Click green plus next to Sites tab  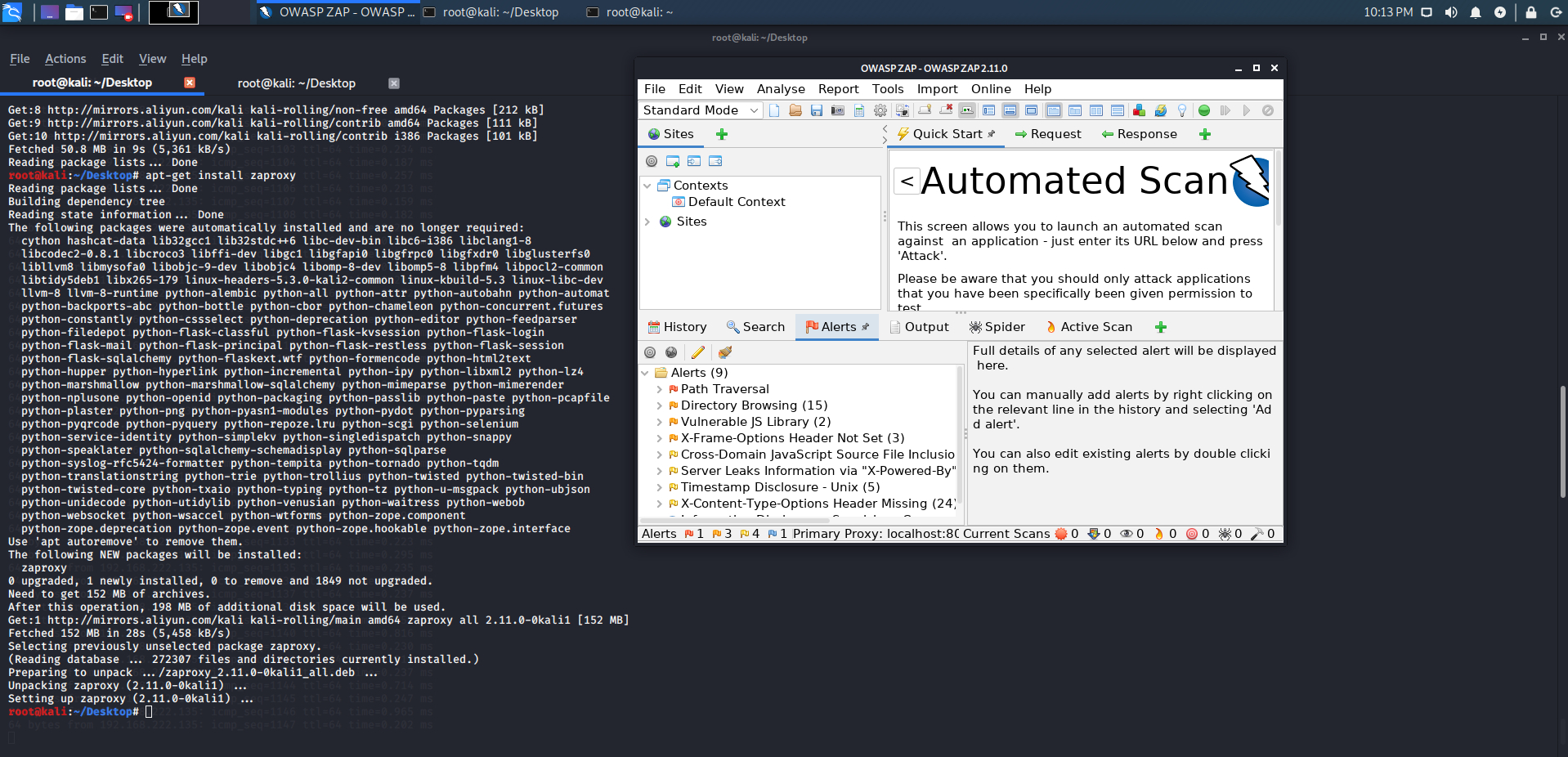[x=722, y=134]
